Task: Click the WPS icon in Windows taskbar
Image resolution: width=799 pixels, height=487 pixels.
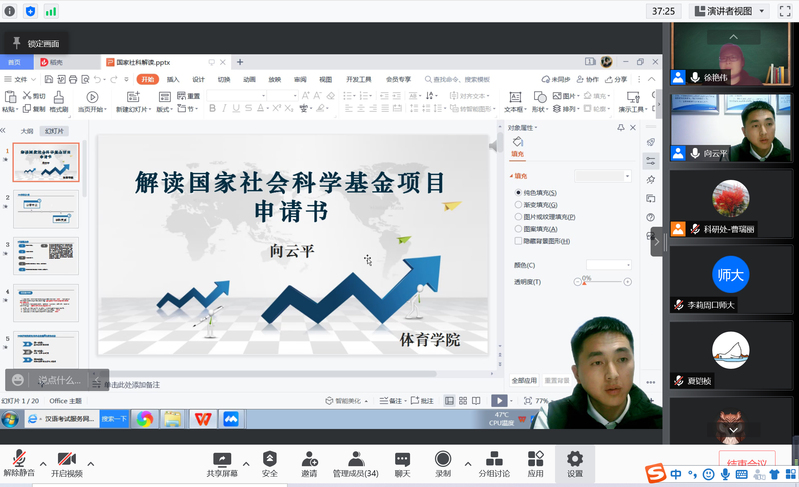Action: pyautogui.click(x=203, y=419)
